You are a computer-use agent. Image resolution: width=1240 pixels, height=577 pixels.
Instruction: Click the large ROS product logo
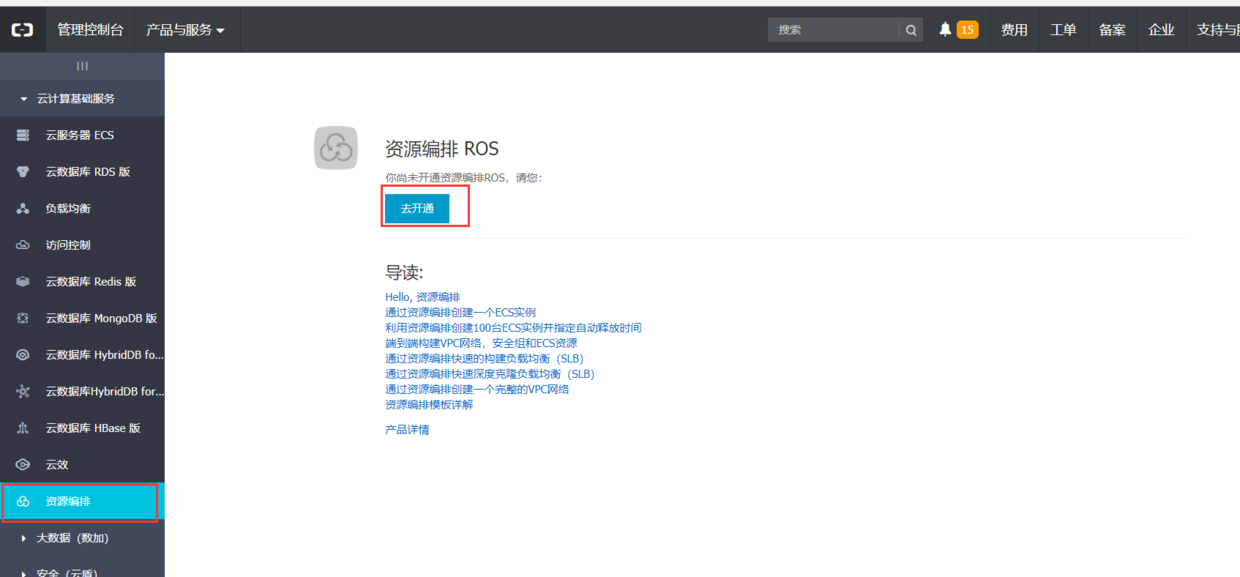(x=336, y=149)
